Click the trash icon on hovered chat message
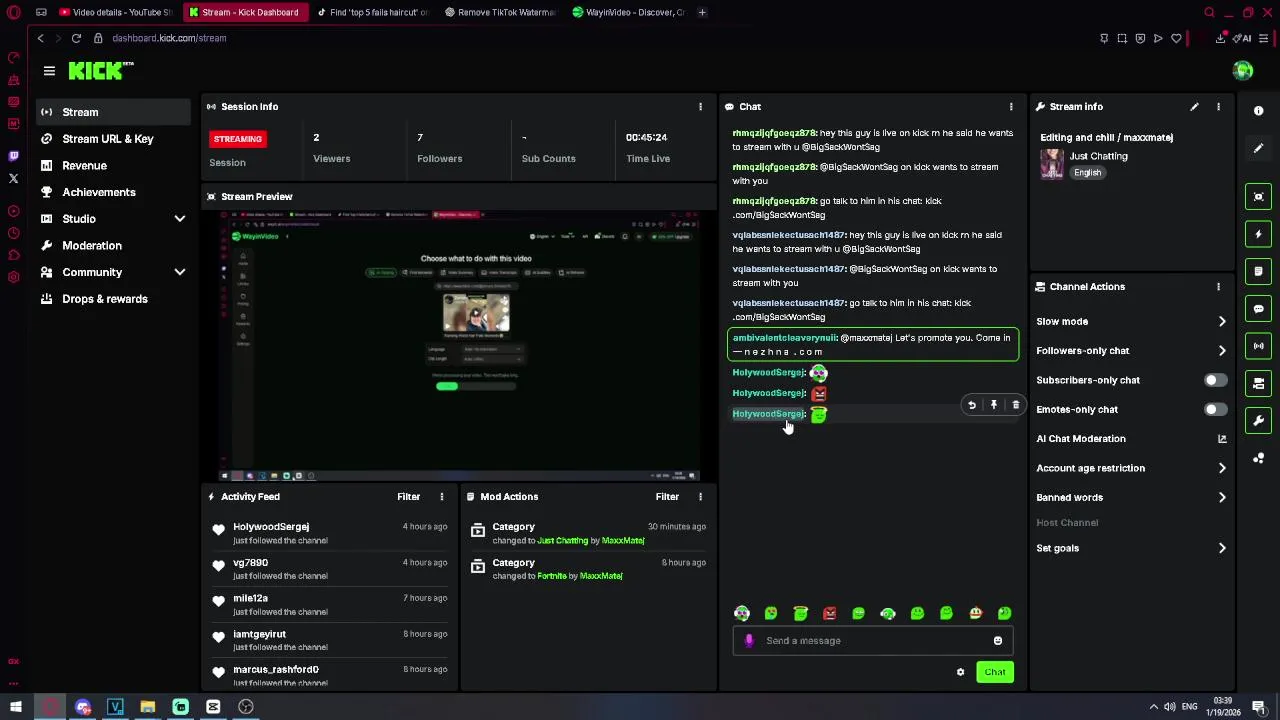Image resolution: width=1280 pixels, height=720 pixels. [1015, 405]
